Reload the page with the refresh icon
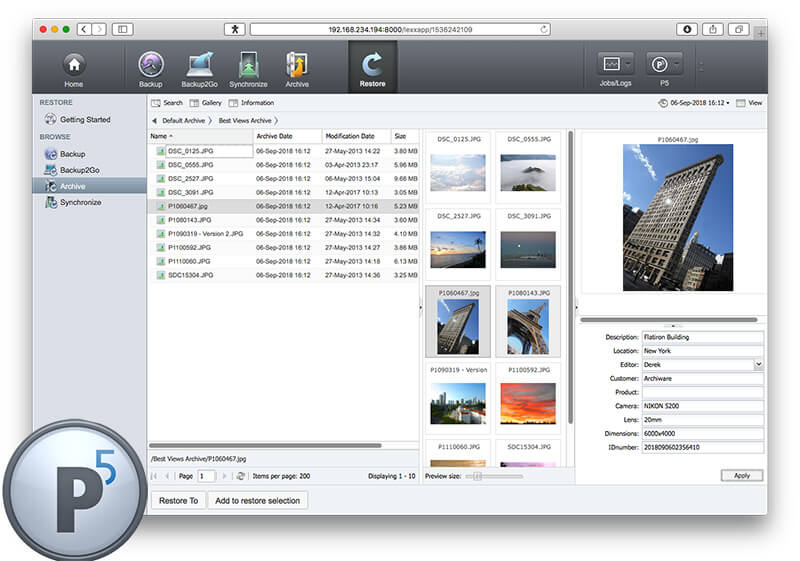This screenshot has width=800, height=561. pyautogui.click(x=544, y=30)
